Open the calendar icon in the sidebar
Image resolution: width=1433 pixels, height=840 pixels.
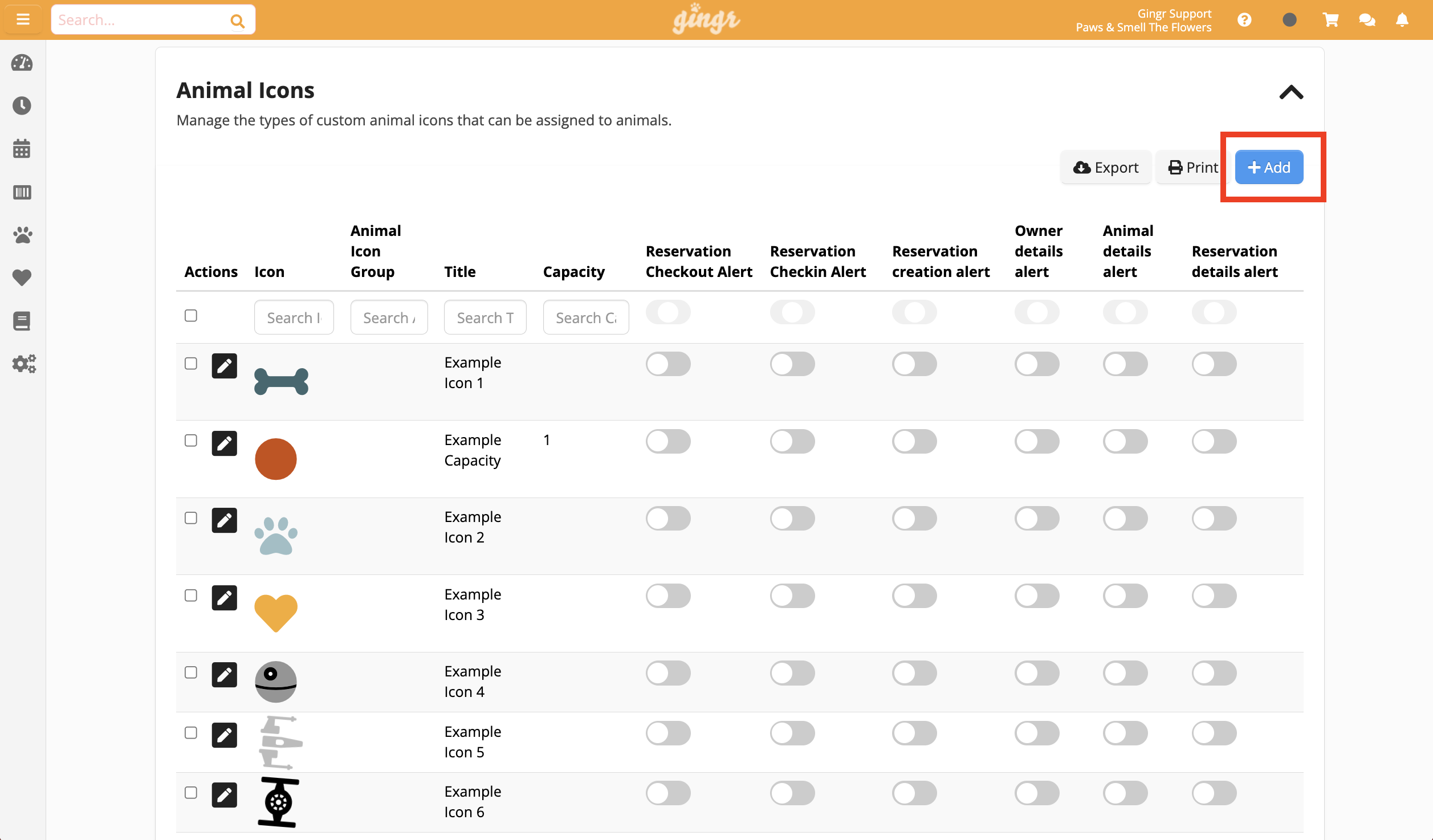[x=22, y=149]
